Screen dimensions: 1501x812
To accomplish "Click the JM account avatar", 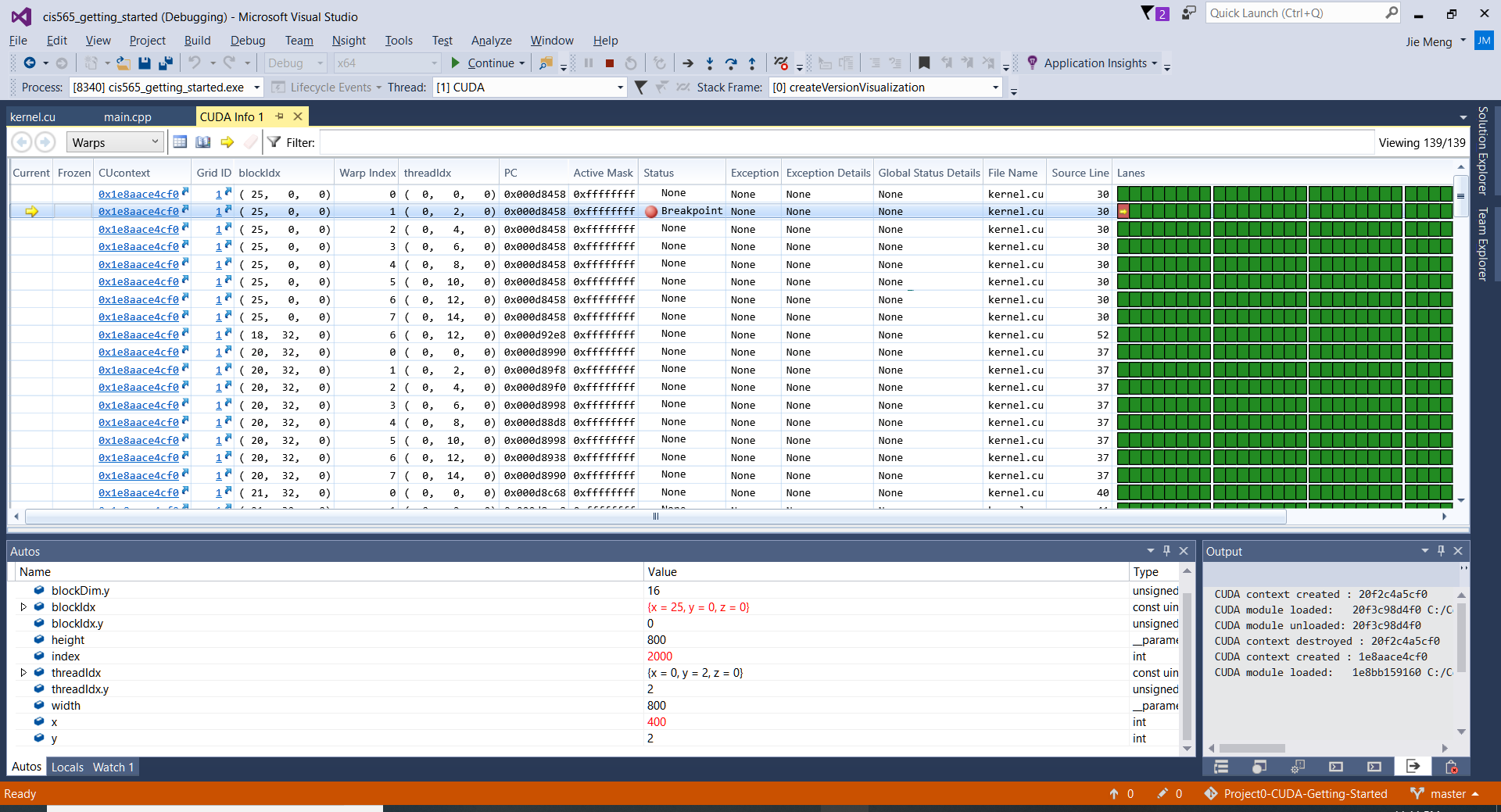I will 1484,41.
